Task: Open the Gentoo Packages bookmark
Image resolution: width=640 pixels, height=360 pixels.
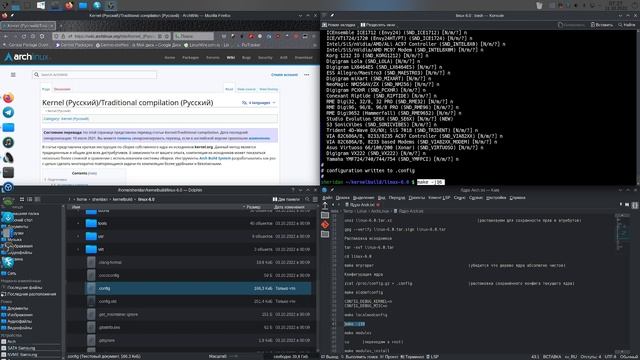Action: tap(74, 45)
